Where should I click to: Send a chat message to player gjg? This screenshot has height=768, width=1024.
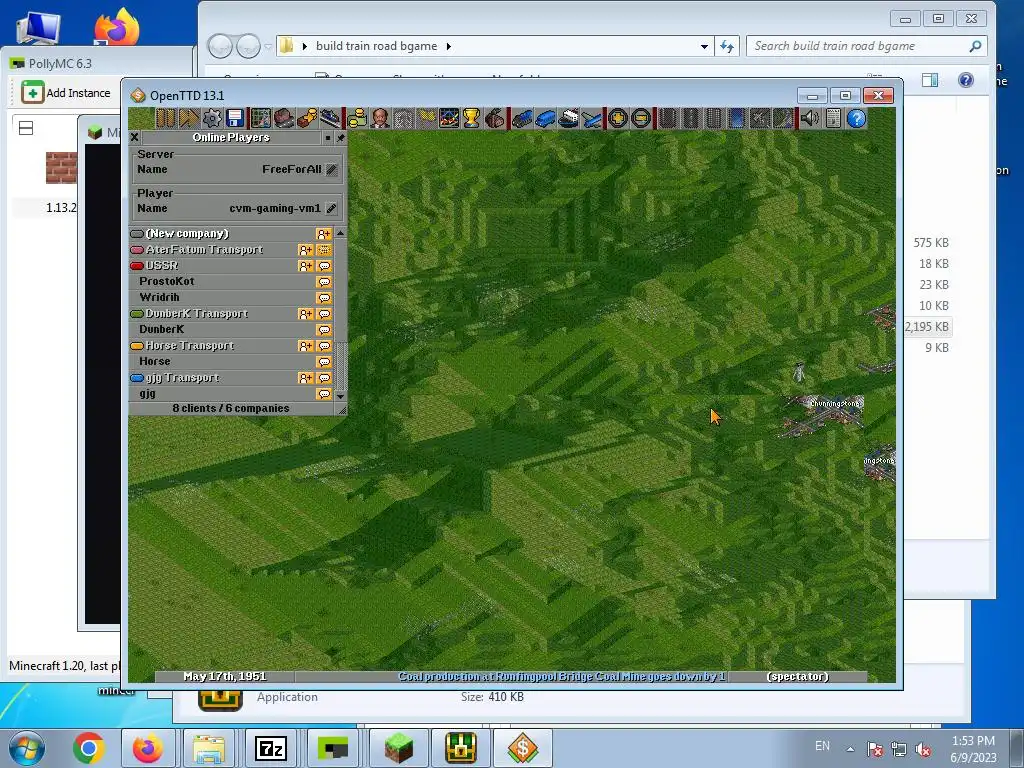point(324,394)
